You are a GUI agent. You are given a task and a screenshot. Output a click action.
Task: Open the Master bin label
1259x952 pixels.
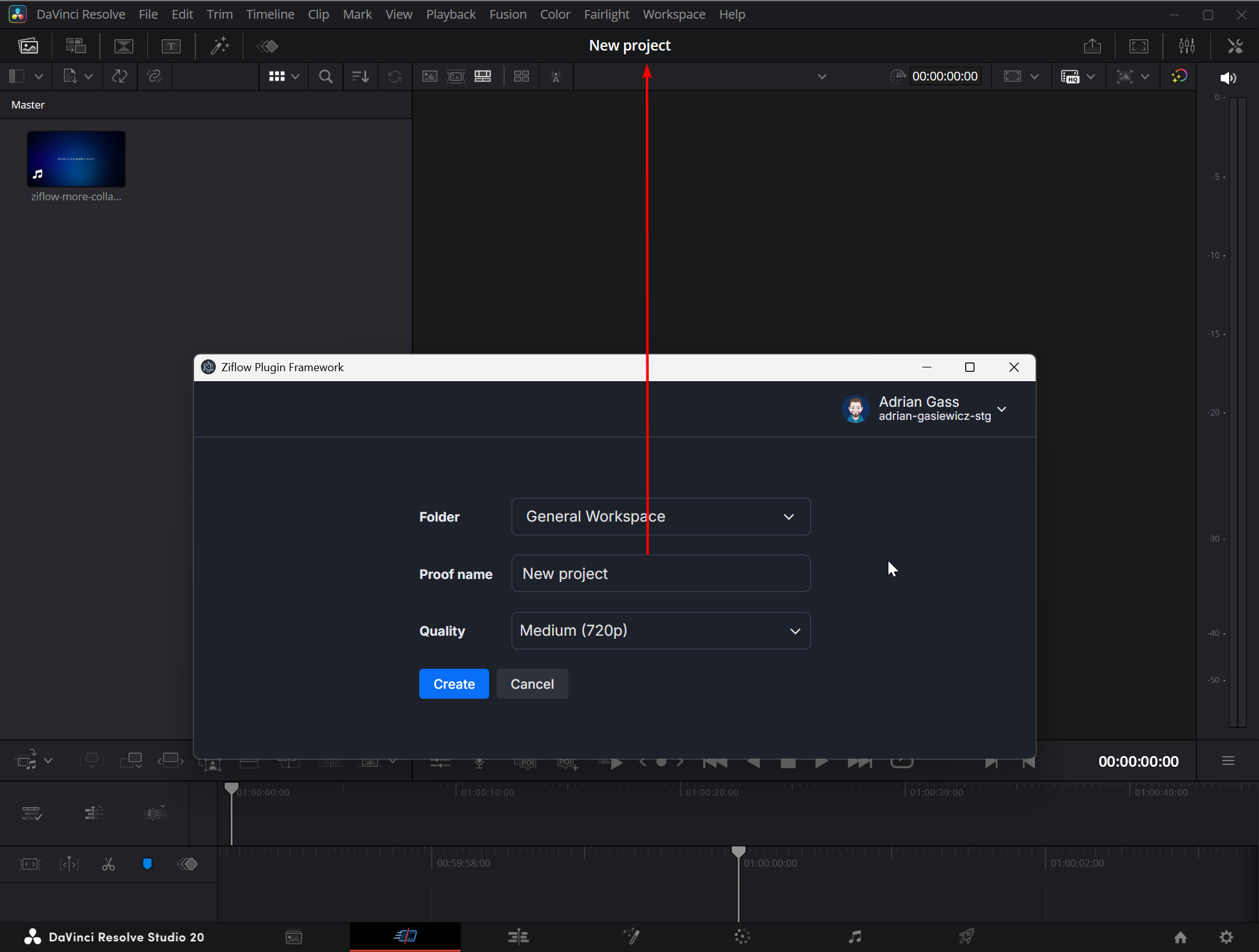(x=28, y=105)
